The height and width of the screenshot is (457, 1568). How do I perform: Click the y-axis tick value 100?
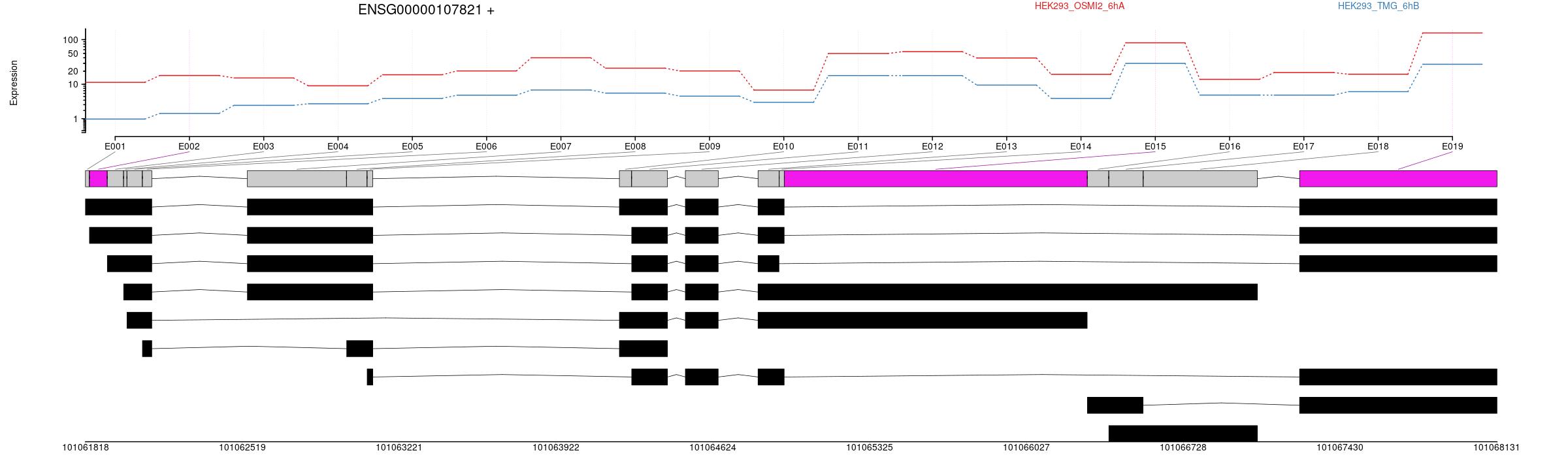tap(70, 40)
